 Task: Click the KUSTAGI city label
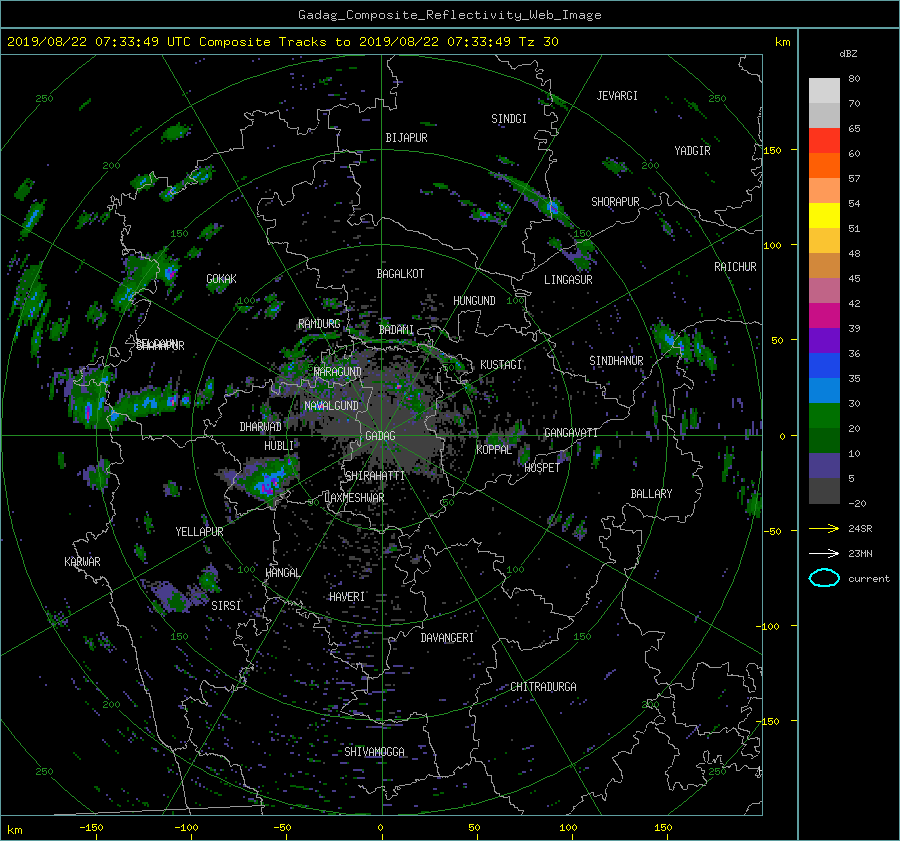point(501,365)
